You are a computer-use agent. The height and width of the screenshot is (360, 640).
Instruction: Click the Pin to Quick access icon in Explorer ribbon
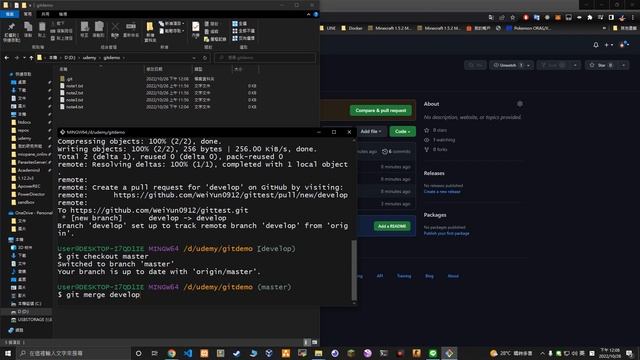click(x=11, y=27)
